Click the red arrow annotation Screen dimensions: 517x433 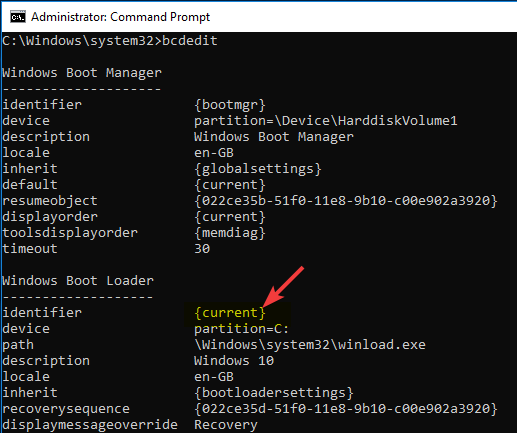[284, 287]
